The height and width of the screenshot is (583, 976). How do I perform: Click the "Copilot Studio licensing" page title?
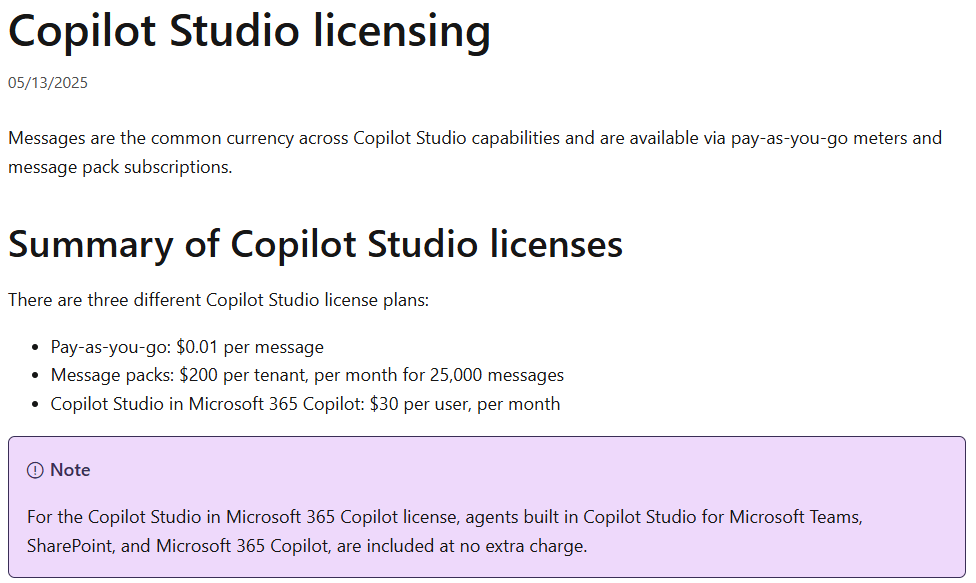(249, 31)
